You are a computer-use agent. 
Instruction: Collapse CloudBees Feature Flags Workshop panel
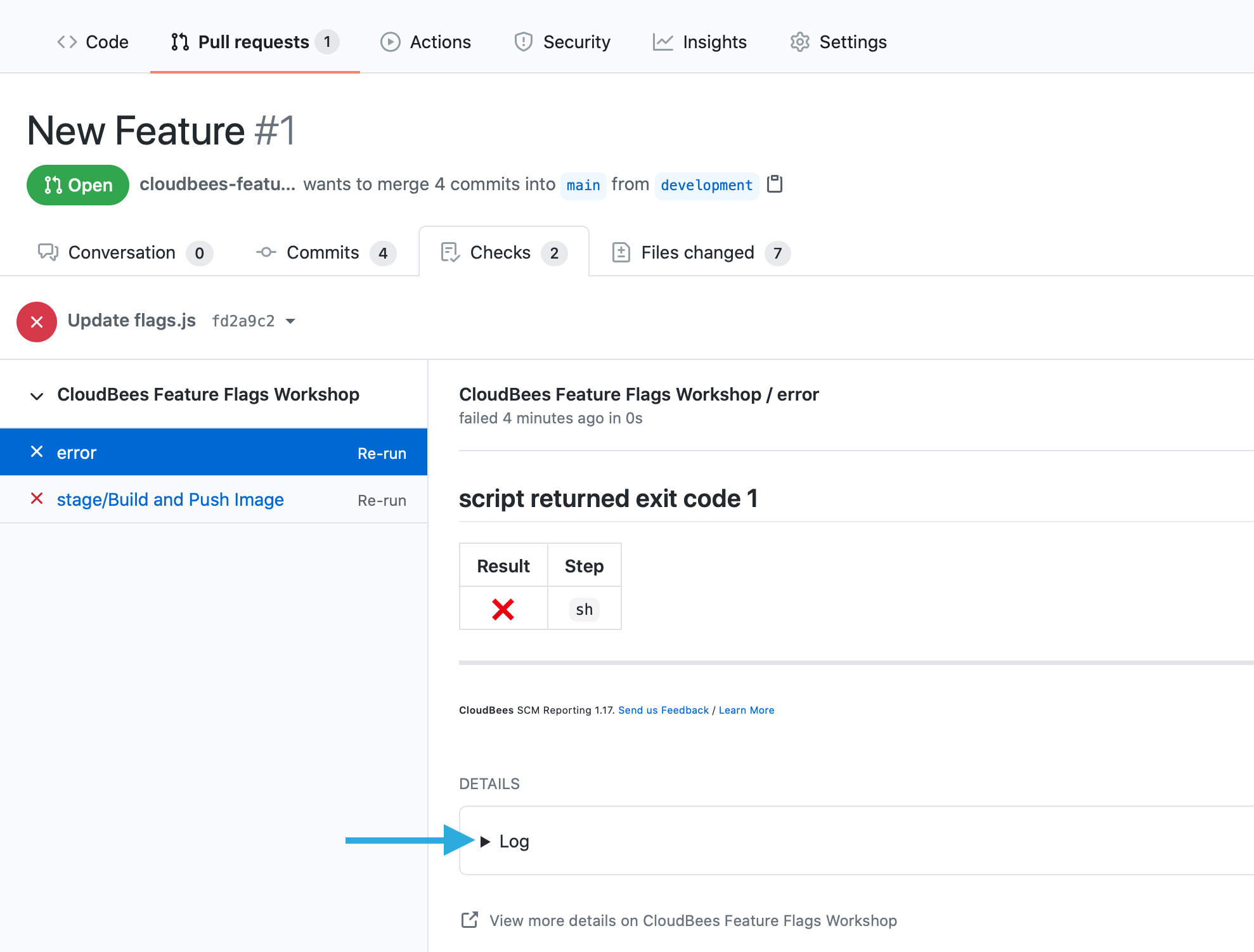37,394
